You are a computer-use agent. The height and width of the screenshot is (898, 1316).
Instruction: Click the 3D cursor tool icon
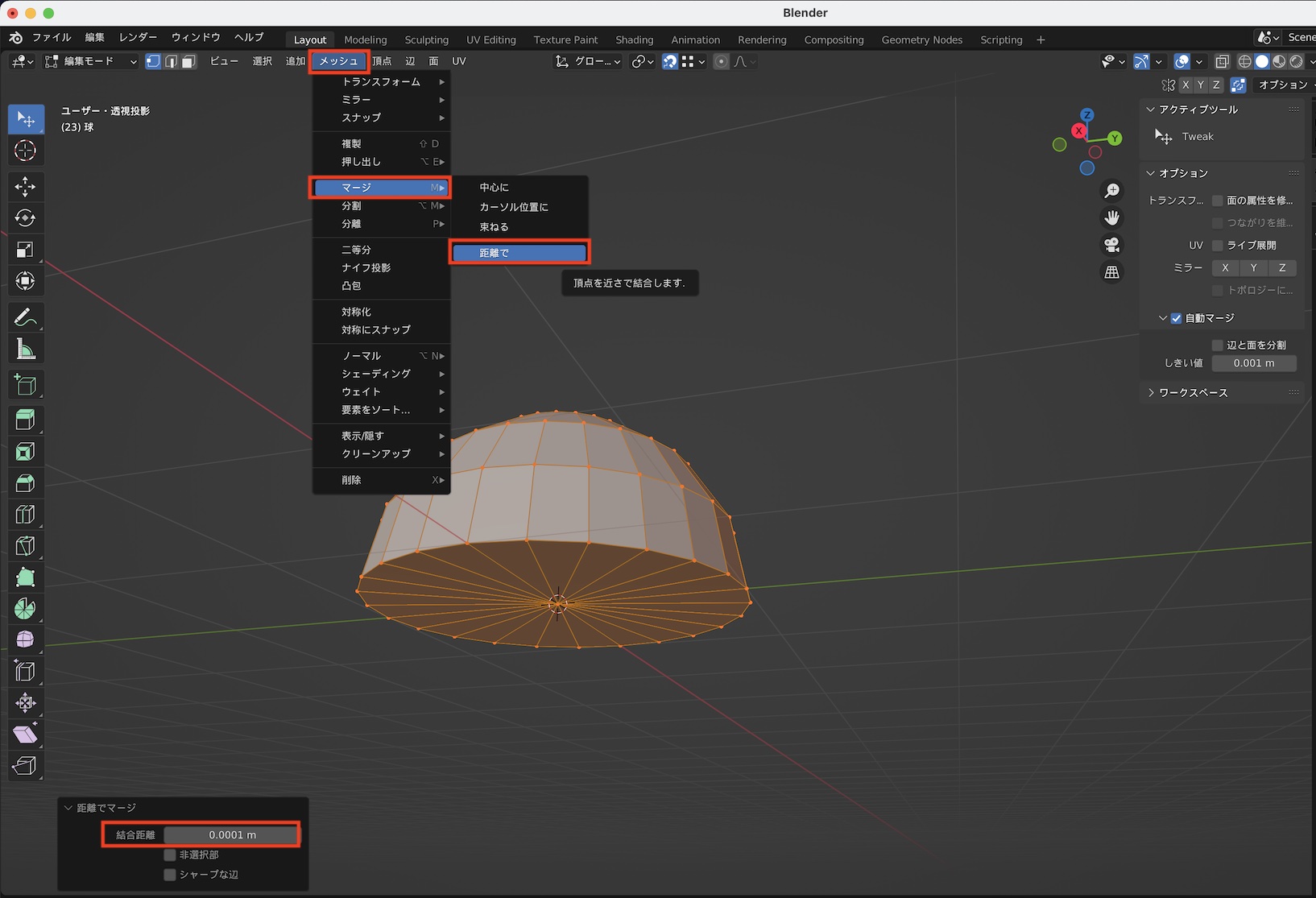(25, 151)
